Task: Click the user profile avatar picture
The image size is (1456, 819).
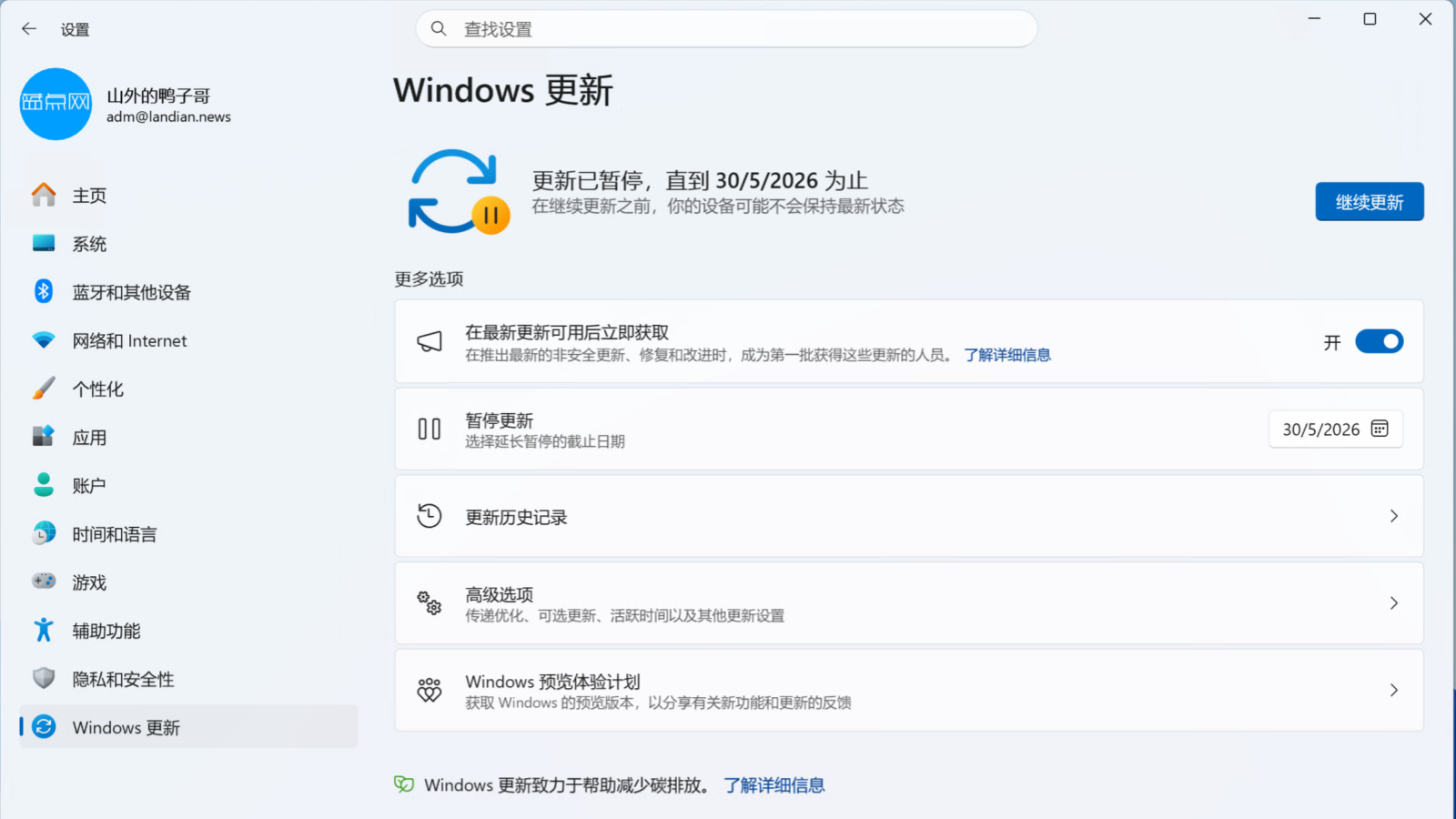Action: pyautogui.click(x=56, y=104)
